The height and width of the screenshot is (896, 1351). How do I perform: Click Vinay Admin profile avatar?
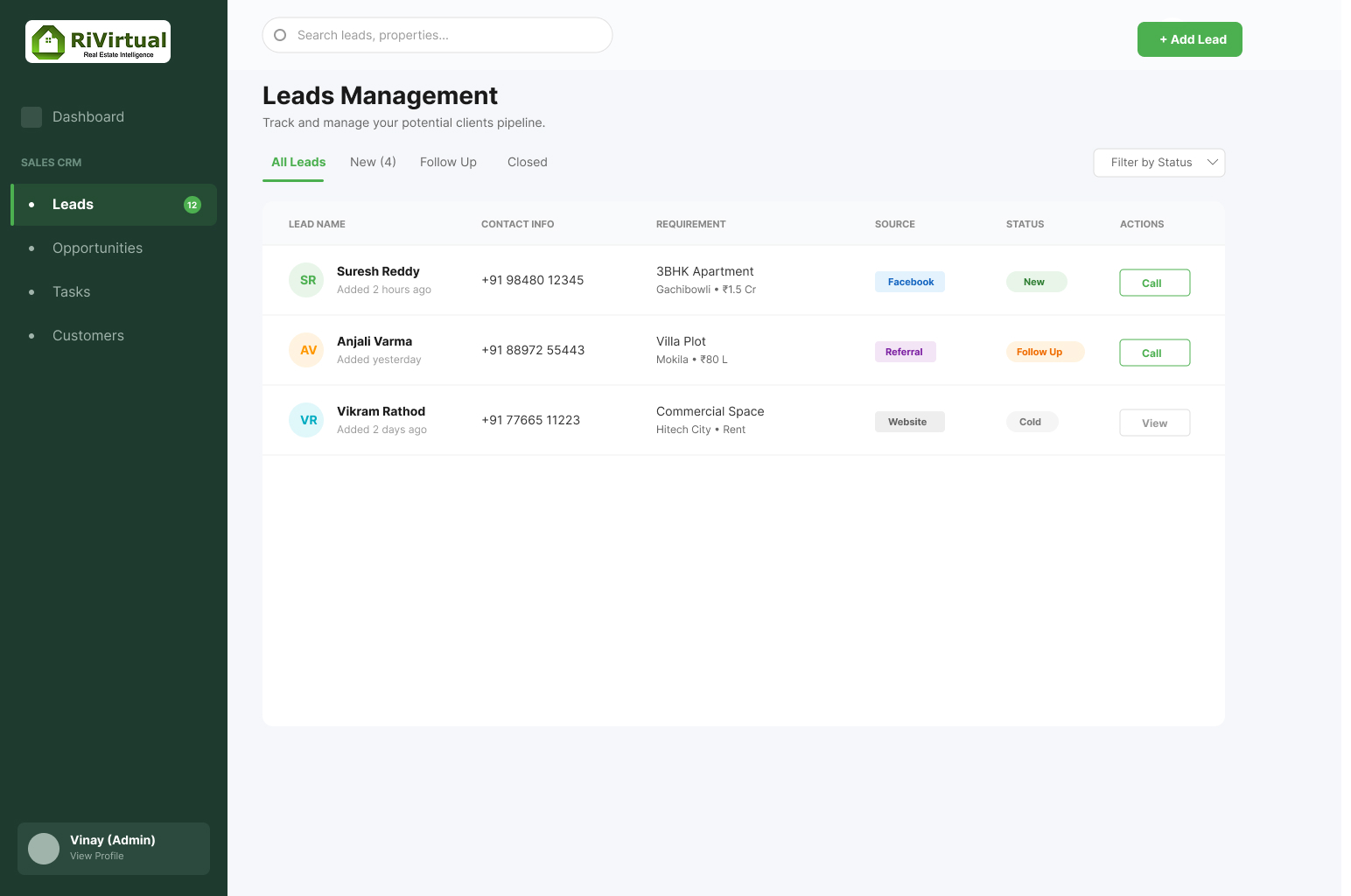click(x=44, y=849)
